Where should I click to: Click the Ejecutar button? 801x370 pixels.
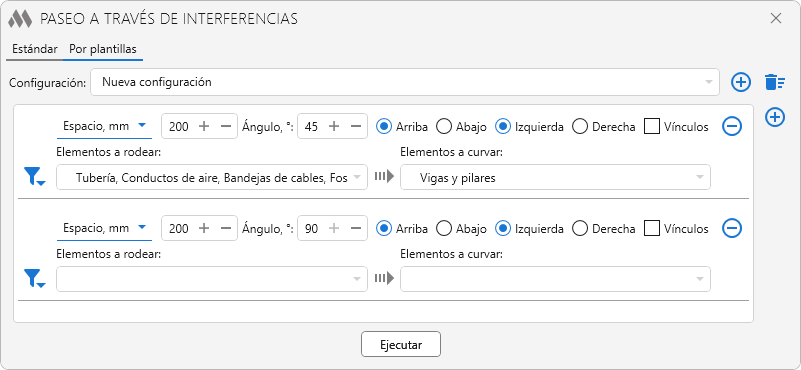pyautogui.click(x=401, y=344)
